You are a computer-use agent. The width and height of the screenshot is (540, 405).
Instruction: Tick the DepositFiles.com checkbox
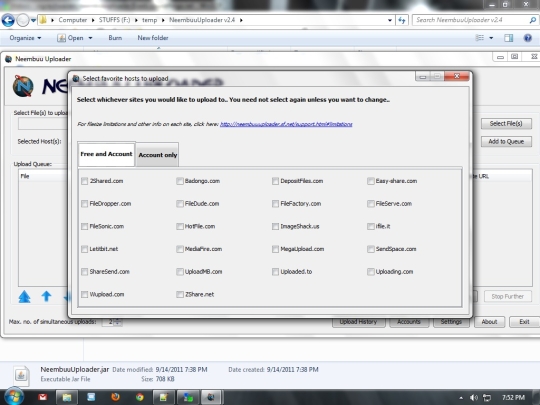point(275,181)
